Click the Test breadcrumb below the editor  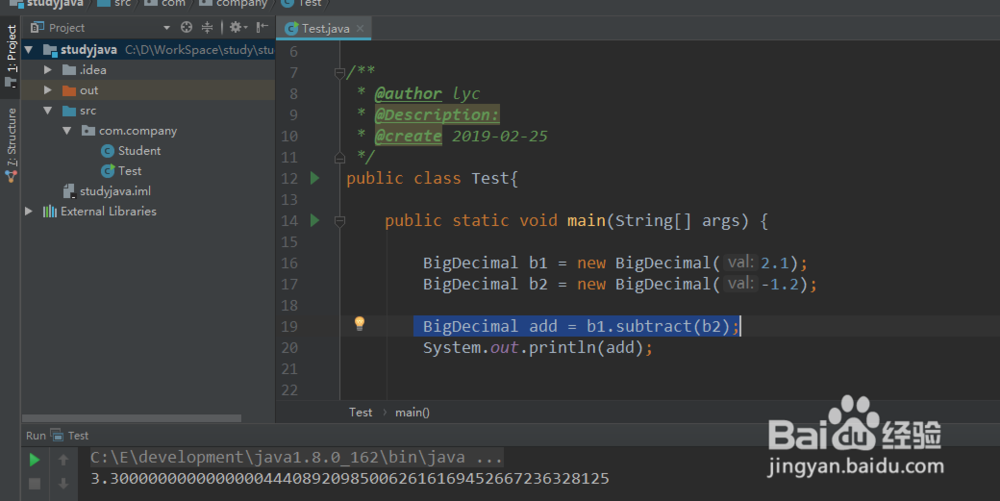(360, 412)
